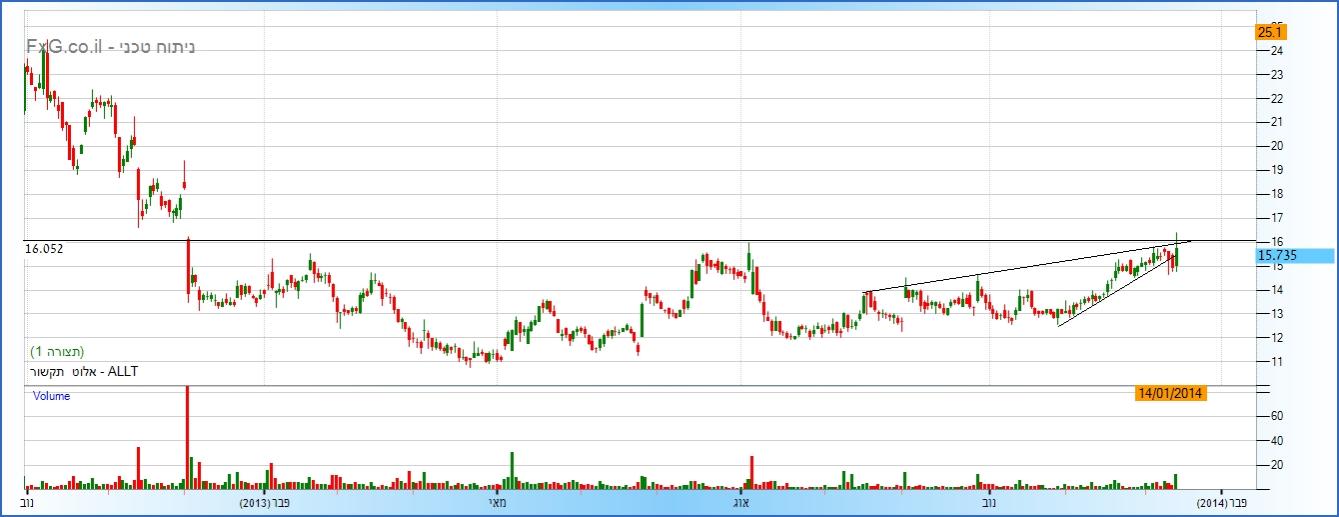Click the 24 value on price axis

(1277, 51)
